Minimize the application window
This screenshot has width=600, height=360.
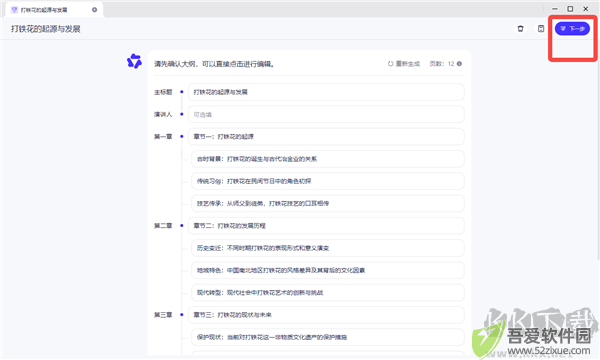pyautogui.click(x=555, y=9)
